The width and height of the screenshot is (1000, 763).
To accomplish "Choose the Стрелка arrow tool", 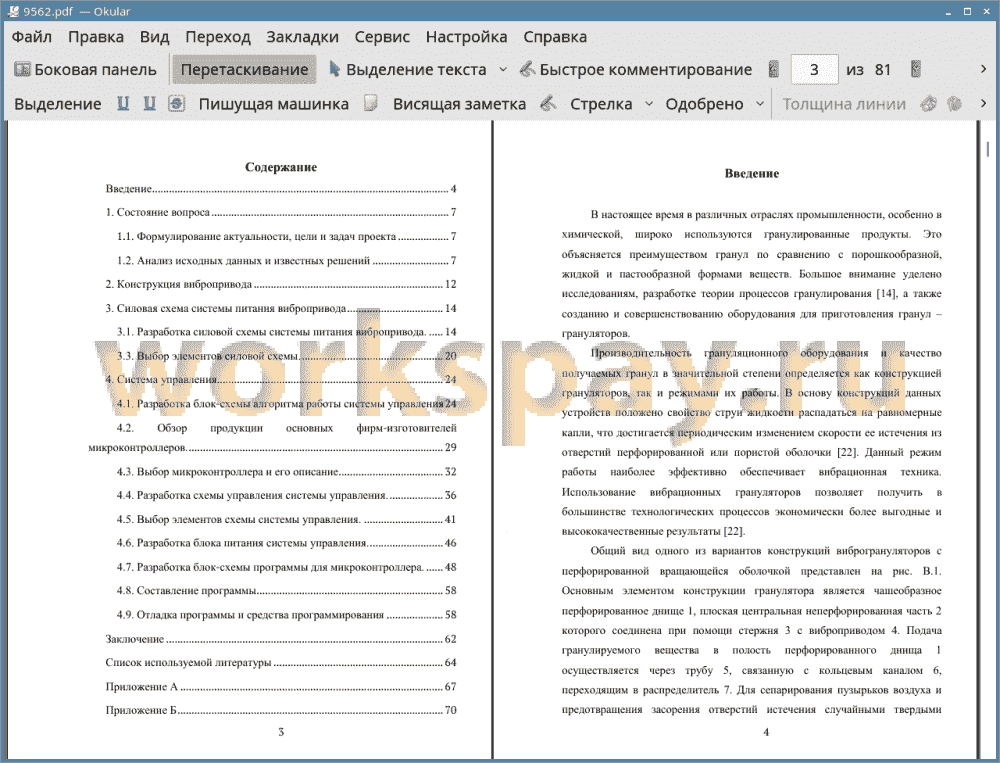I will pyautogui.click(x=601, y=104).
